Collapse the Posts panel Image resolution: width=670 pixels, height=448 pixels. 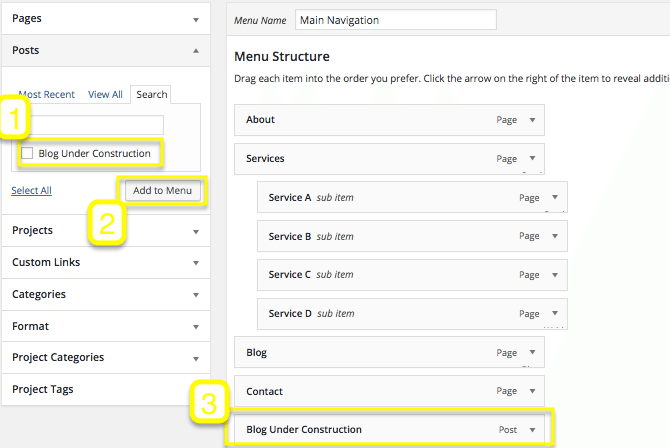(196, 50)
